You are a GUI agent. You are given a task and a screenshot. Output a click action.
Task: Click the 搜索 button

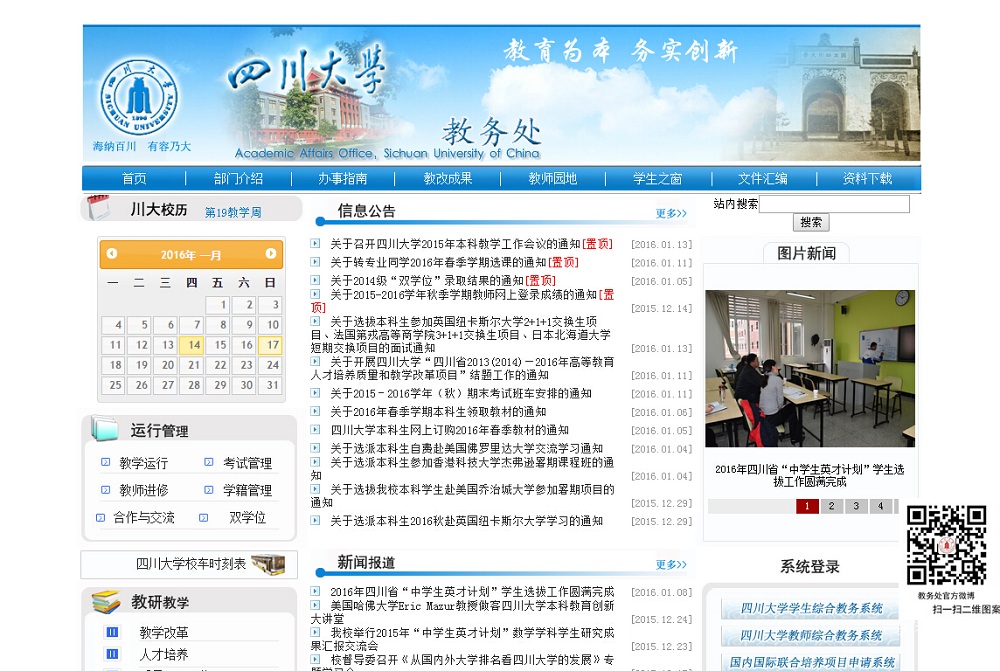811,222
